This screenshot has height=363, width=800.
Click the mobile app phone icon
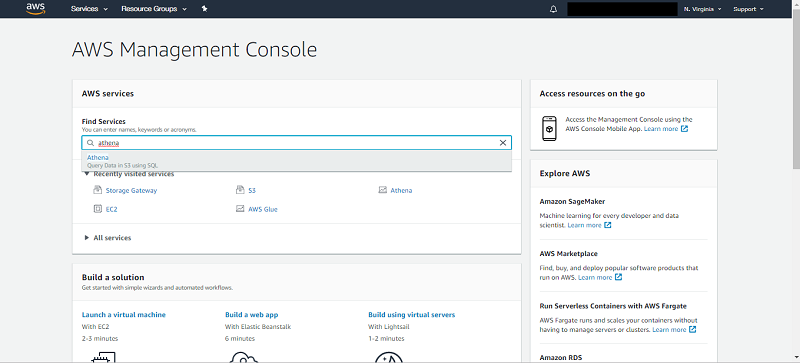pyautogui.click(x=549, y=128)
